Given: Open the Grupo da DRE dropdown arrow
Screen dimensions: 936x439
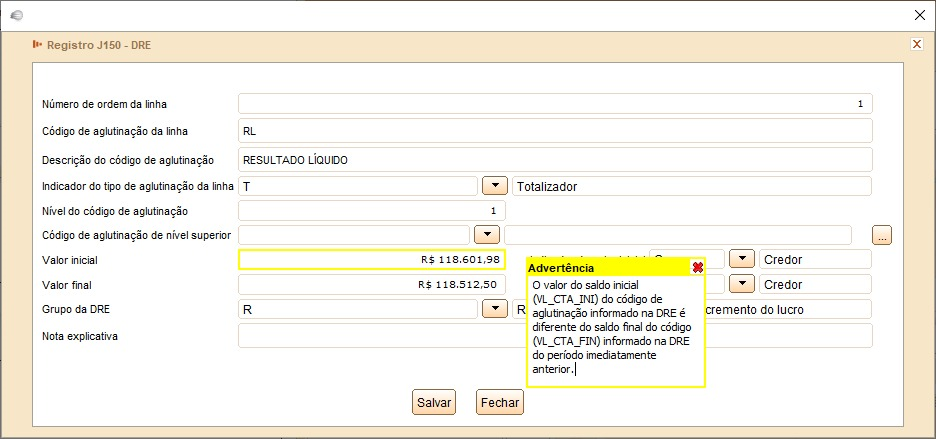Looking at the screenshot, I should tap(494, 309).
